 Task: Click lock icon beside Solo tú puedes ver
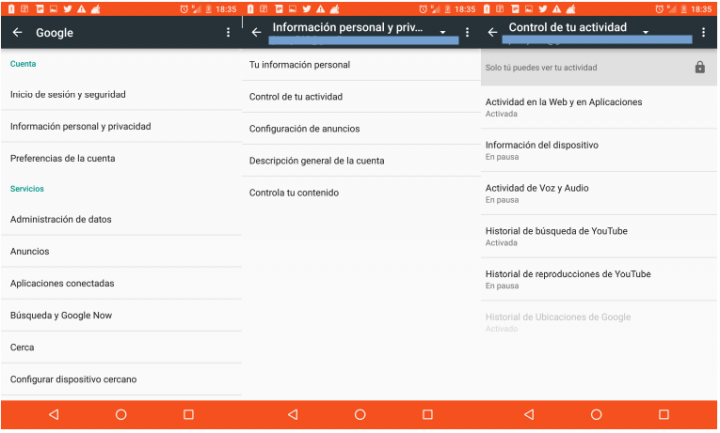[700, 67]
